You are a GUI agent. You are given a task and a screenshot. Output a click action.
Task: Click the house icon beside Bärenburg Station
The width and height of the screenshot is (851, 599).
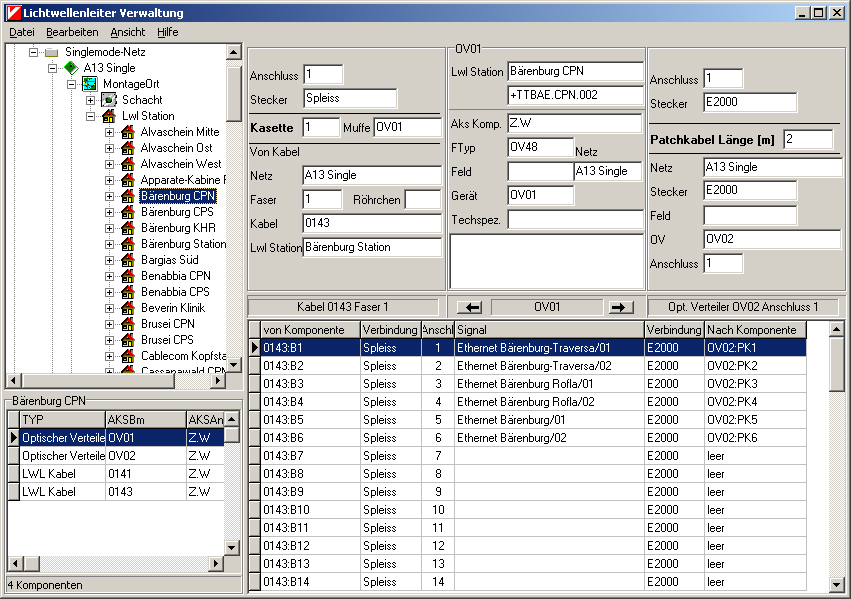coord(128,244)
